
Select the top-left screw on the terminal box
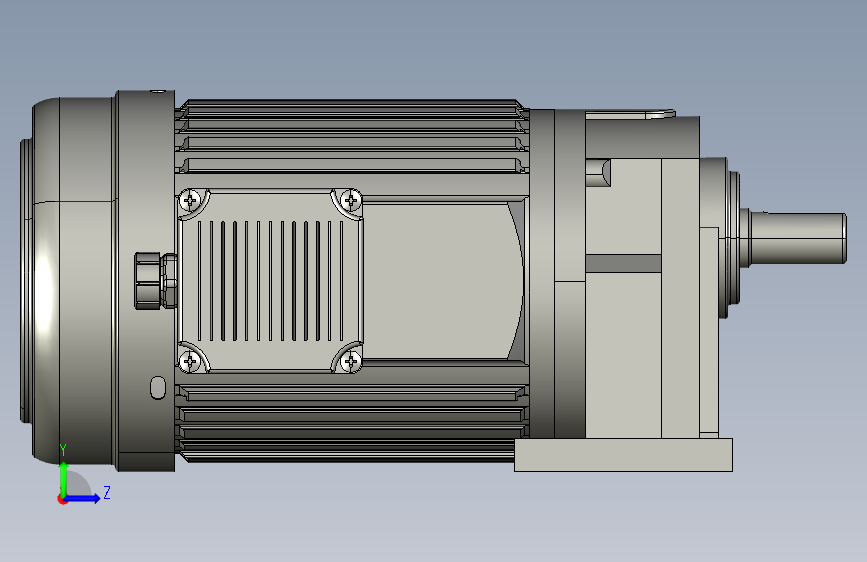pos(191,200)
